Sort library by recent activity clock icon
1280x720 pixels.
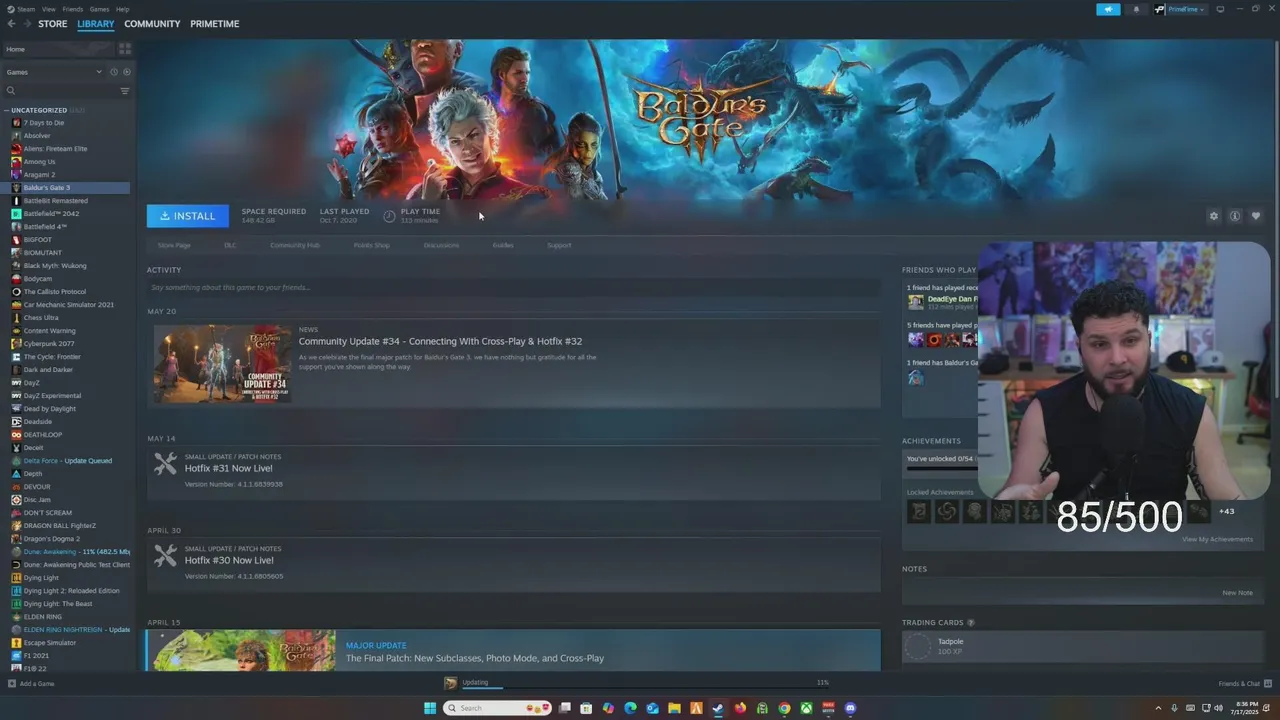point(114,72)
